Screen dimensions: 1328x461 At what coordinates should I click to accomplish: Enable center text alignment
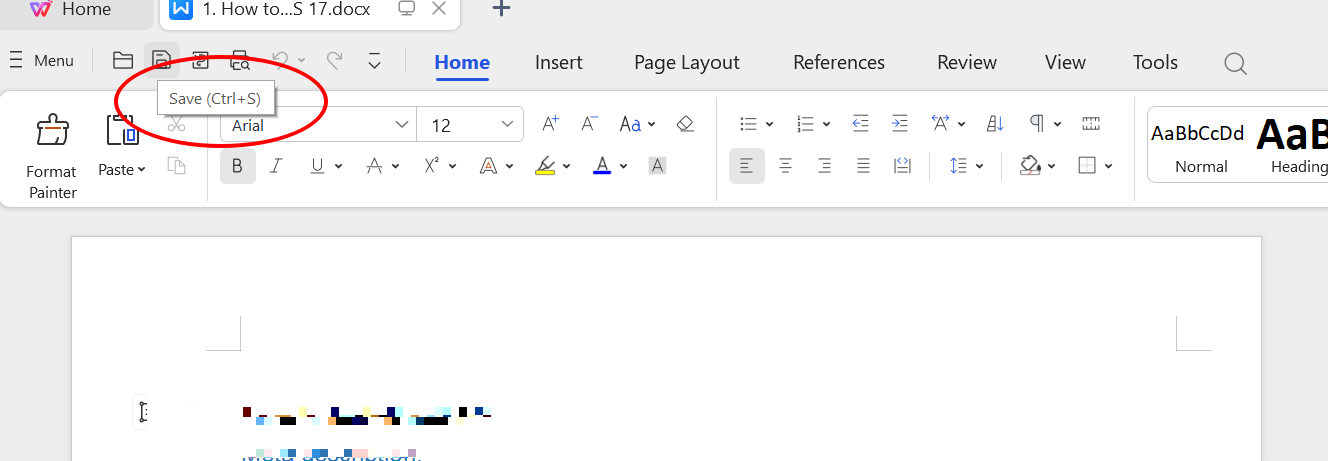[x=786, y=166]
